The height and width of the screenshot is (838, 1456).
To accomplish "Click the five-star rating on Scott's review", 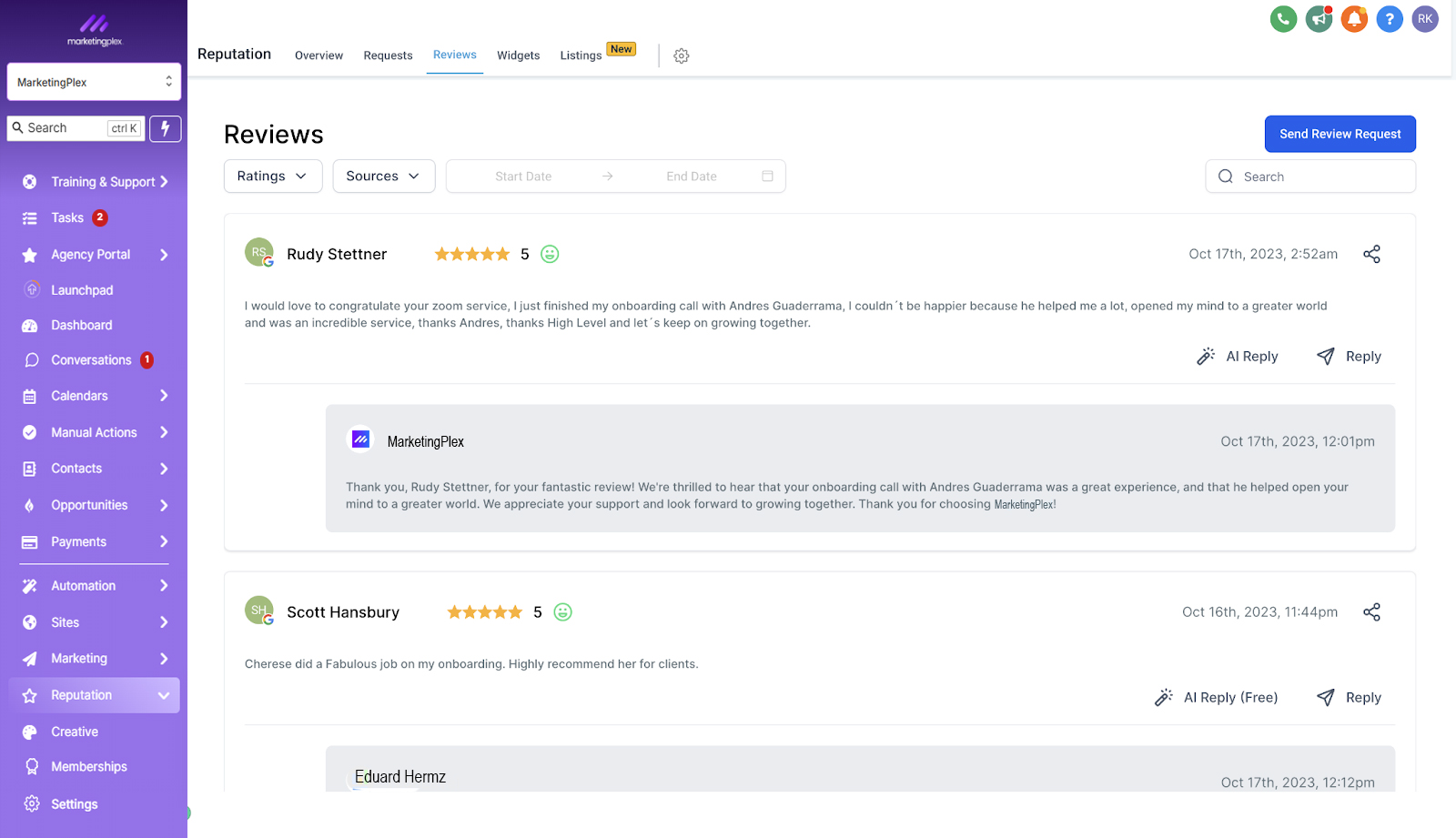I will 484,612.
